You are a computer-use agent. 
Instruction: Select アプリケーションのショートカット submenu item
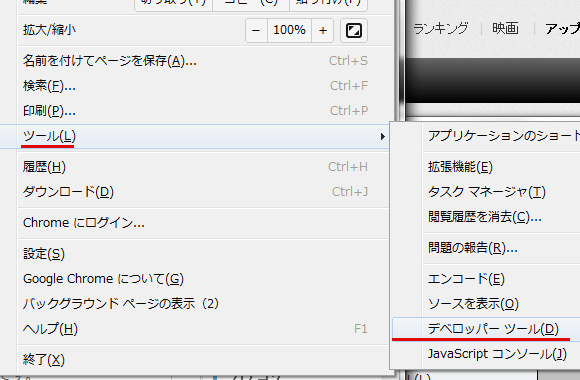(486, 136)
